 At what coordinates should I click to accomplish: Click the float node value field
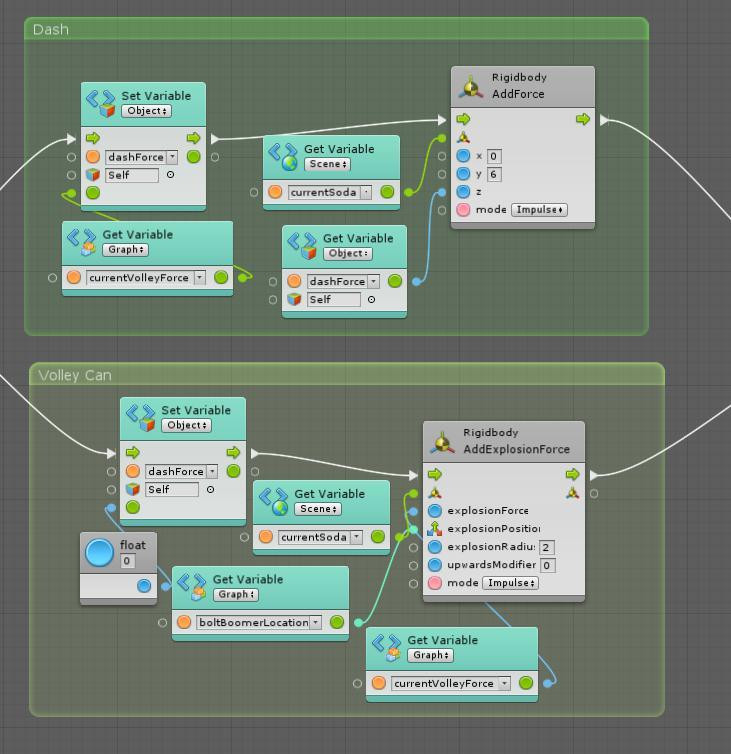[x=127, y=561]
